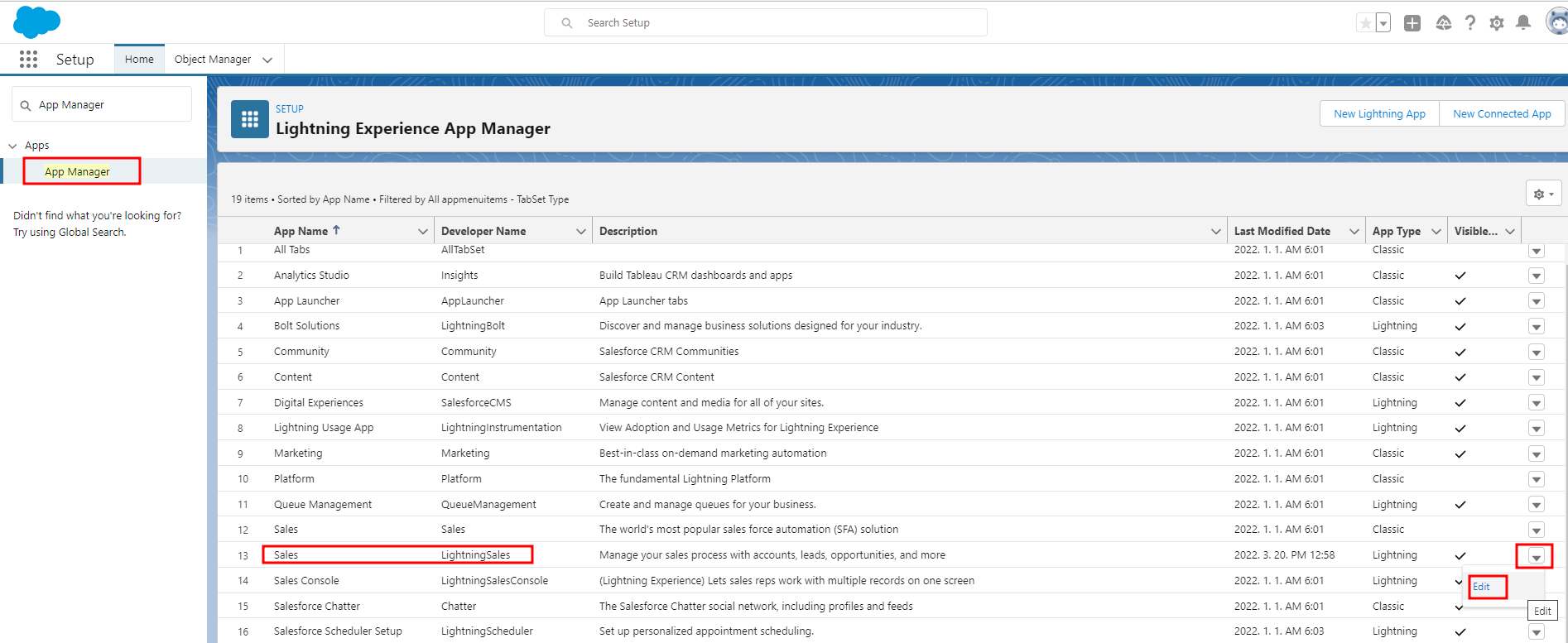
Task: Choose Edit from the row action menu
Action: pyautogui.click(x=1481, y=587)
